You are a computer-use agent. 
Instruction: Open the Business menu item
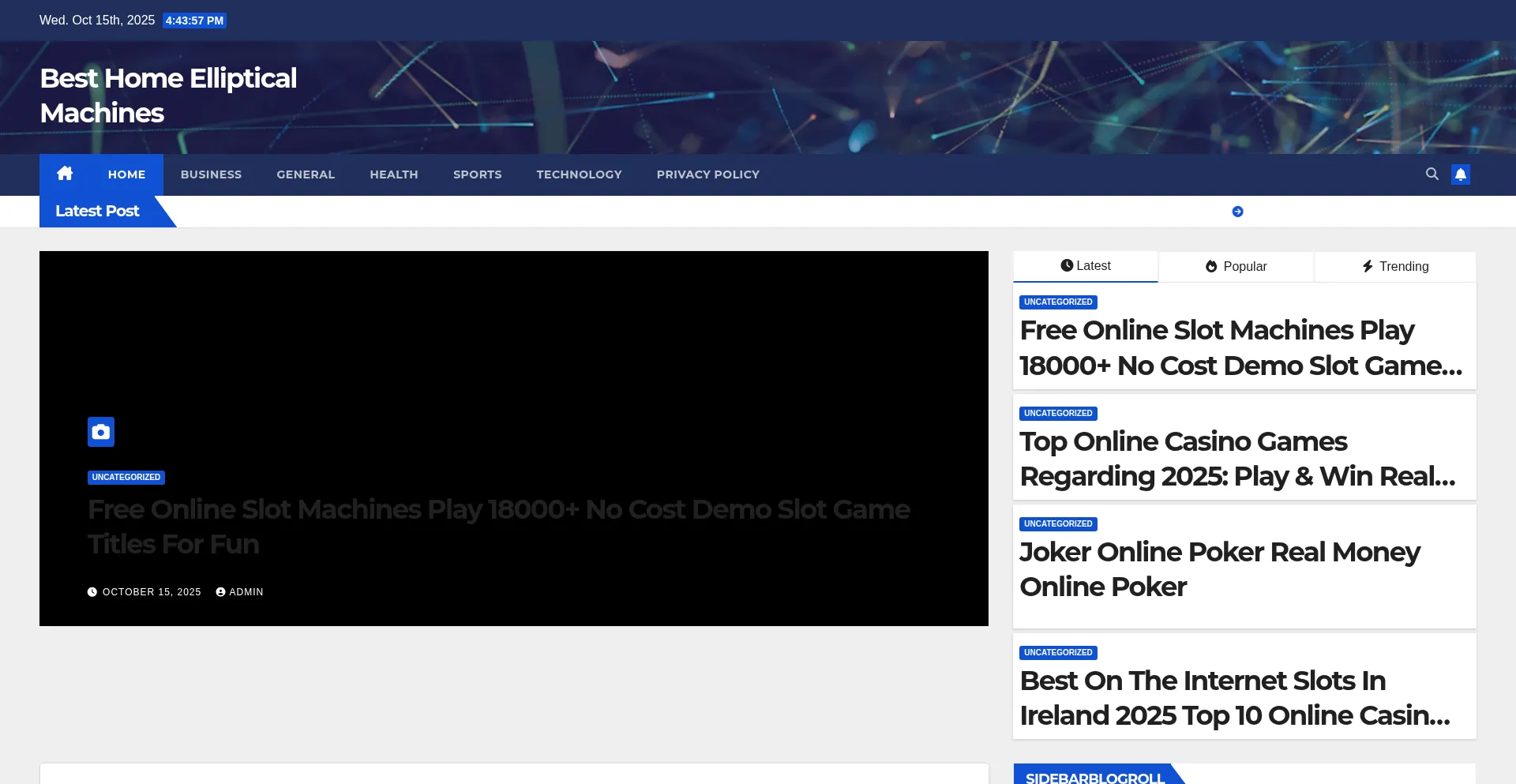click(211, 174)
